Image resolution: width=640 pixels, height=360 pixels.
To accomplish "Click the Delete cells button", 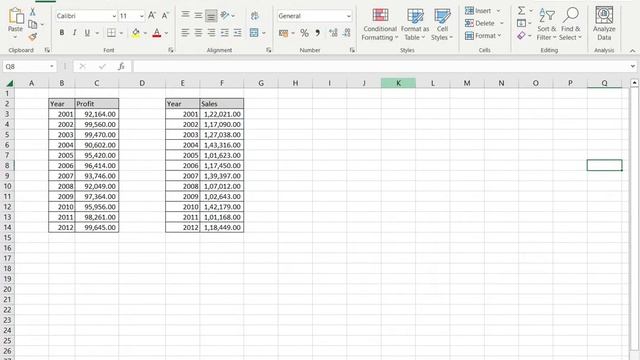I will (x=484, y=23).
